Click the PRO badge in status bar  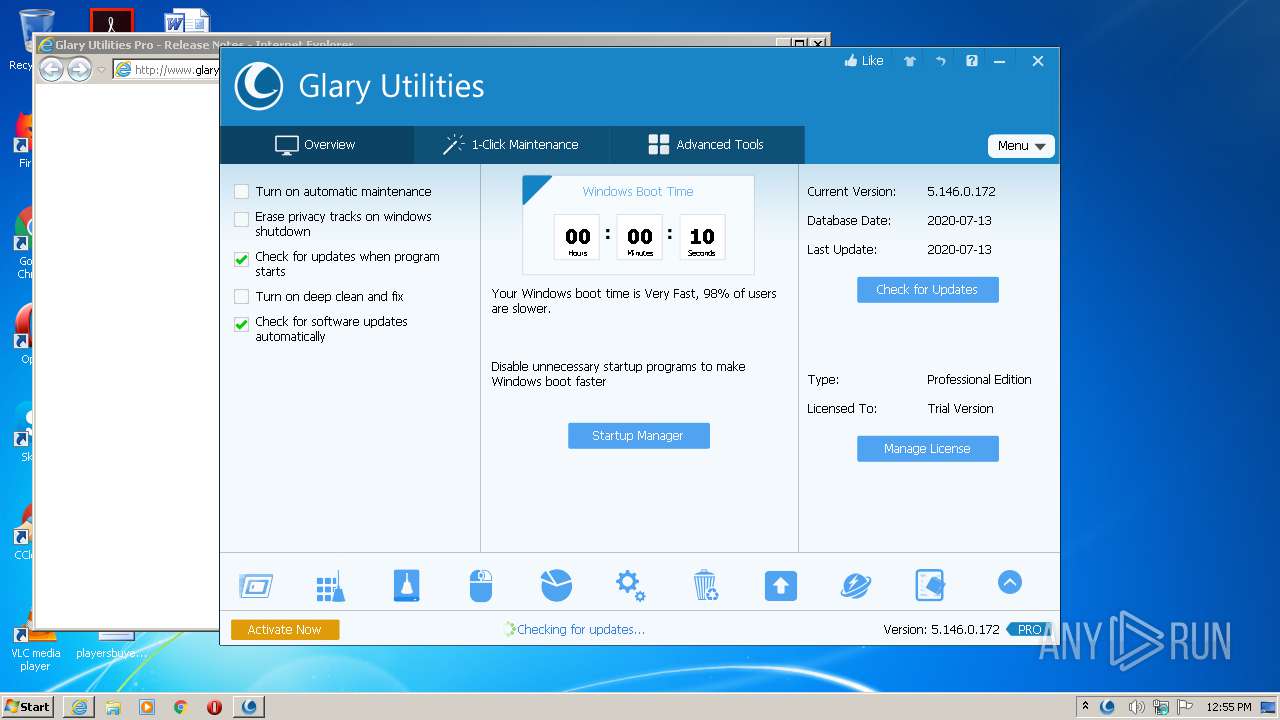(x=1029, y=630)
